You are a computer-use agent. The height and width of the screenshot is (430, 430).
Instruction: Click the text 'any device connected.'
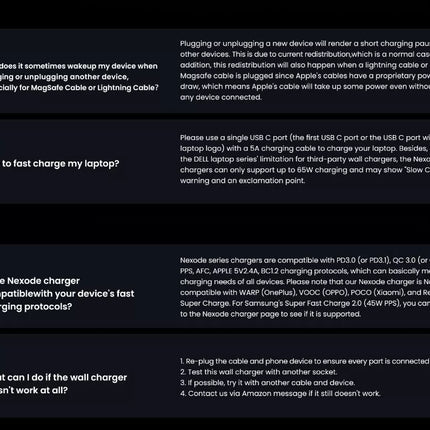point(221,97)
